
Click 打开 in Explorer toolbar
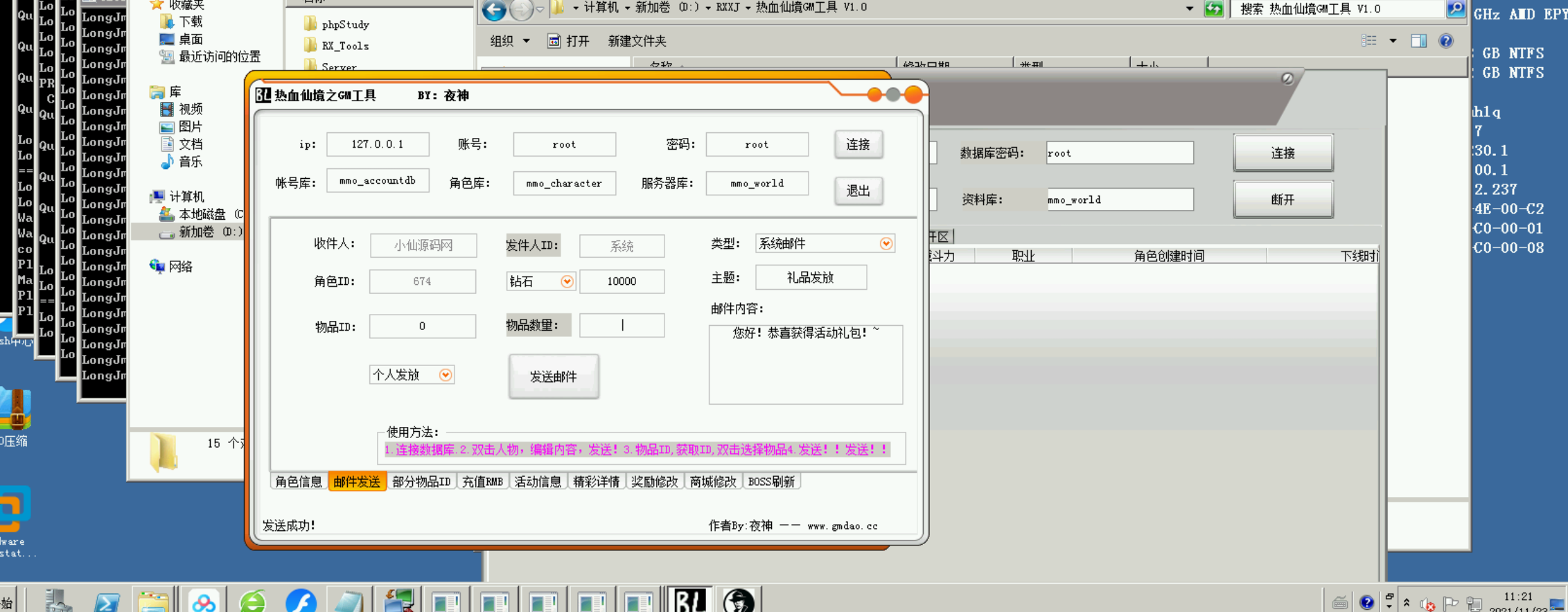coord(568,41)
